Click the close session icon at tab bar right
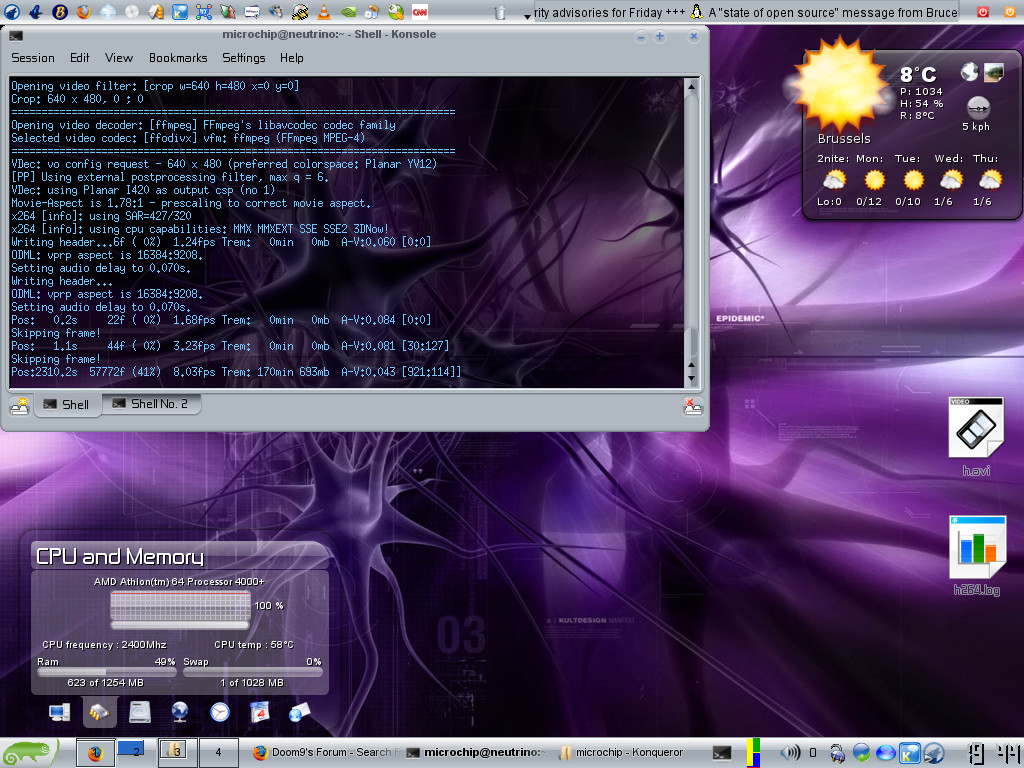Viewport: 1024px width, 768px height. click(692, 406)
